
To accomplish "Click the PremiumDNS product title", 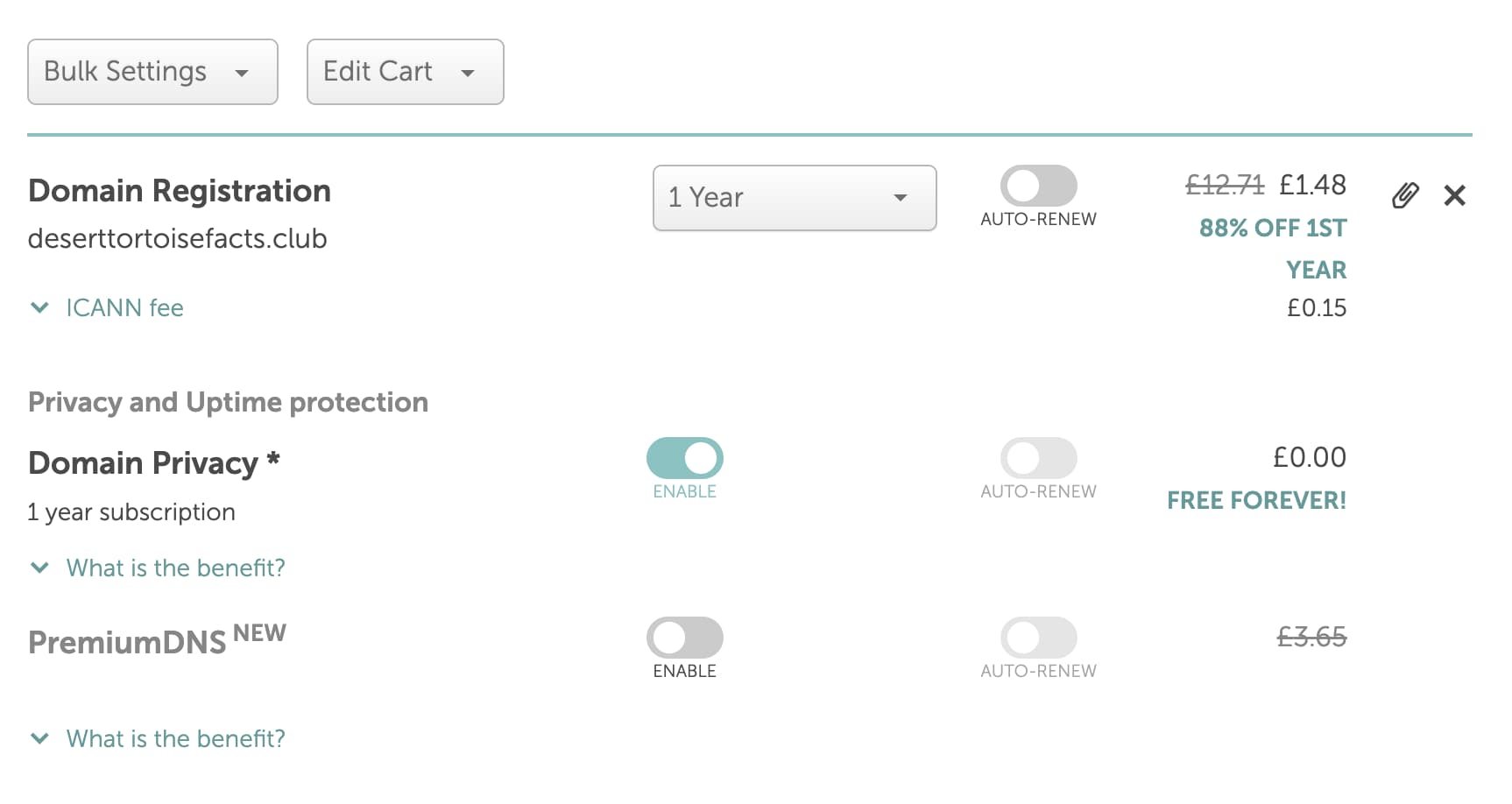I will pyautogui.click(x=127, y=642).
